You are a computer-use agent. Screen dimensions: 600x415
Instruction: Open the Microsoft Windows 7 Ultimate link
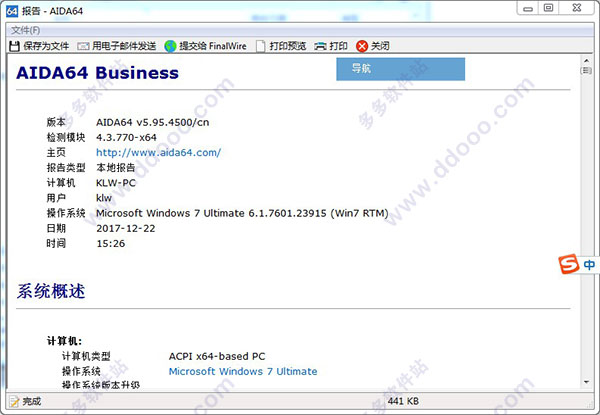(243, 371)
